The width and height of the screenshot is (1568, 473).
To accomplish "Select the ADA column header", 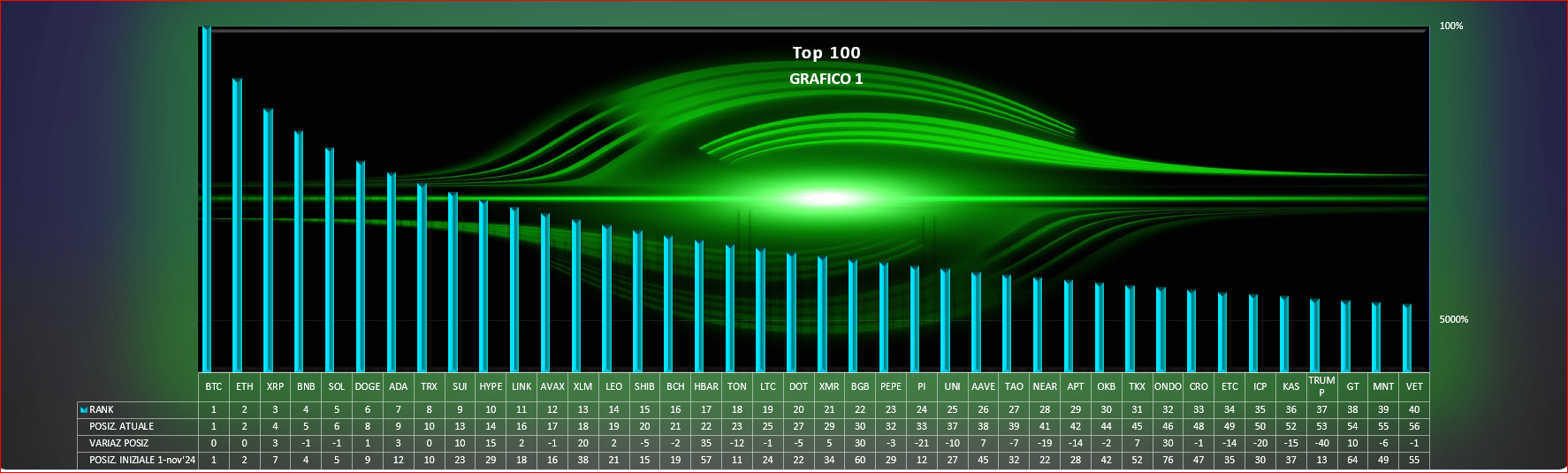I will [399, 387].
